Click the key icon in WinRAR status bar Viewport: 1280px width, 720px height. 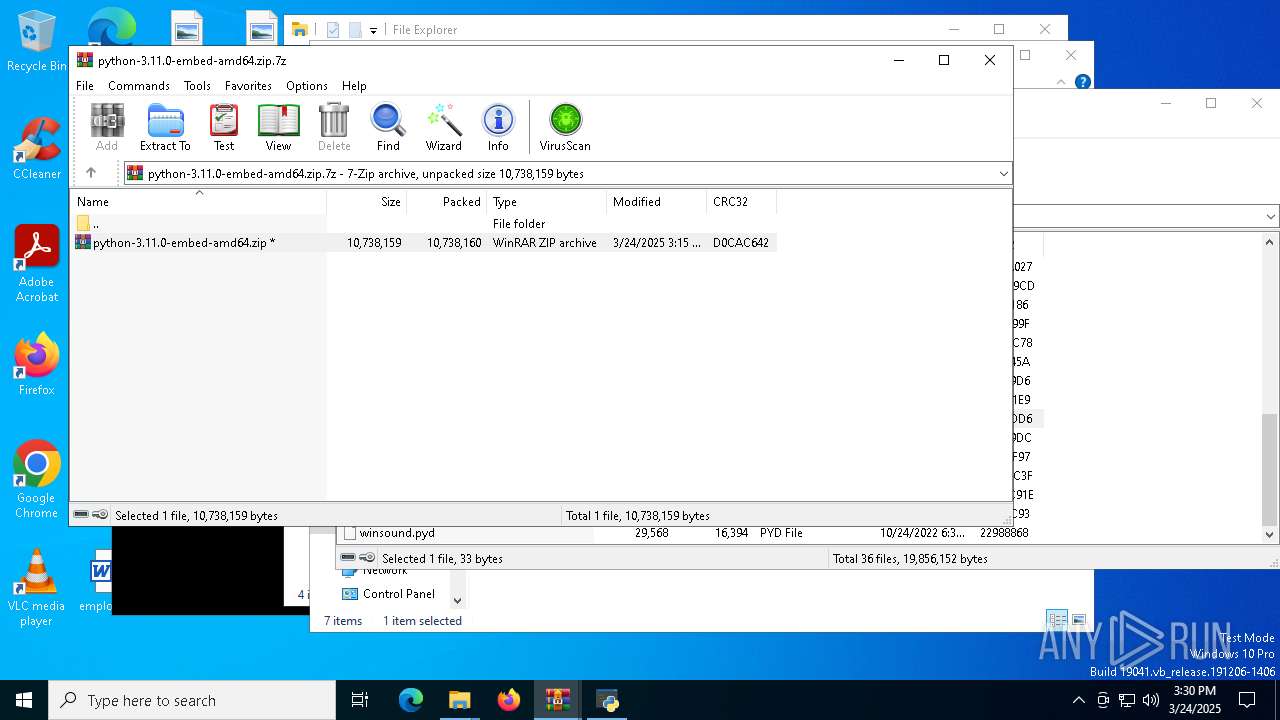click(x=100, y=515)
